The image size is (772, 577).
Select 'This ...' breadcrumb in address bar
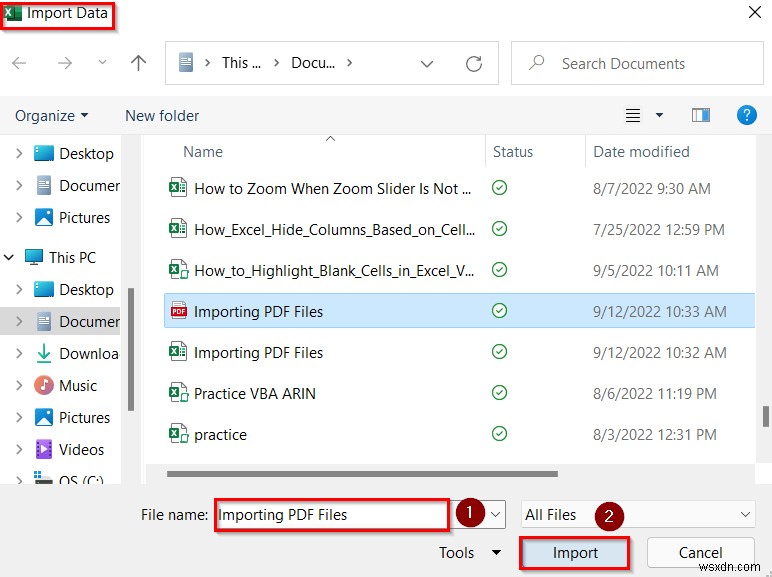click(241, 63)
